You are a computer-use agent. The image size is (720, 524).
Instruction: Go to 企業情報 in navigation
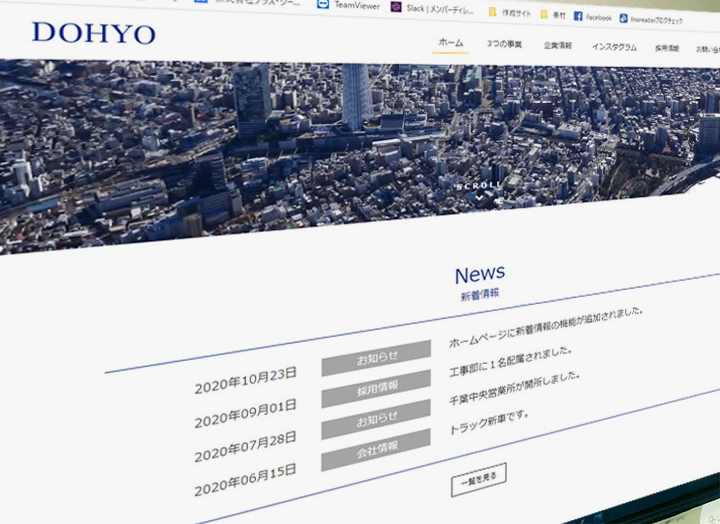(x=557, y=46)
